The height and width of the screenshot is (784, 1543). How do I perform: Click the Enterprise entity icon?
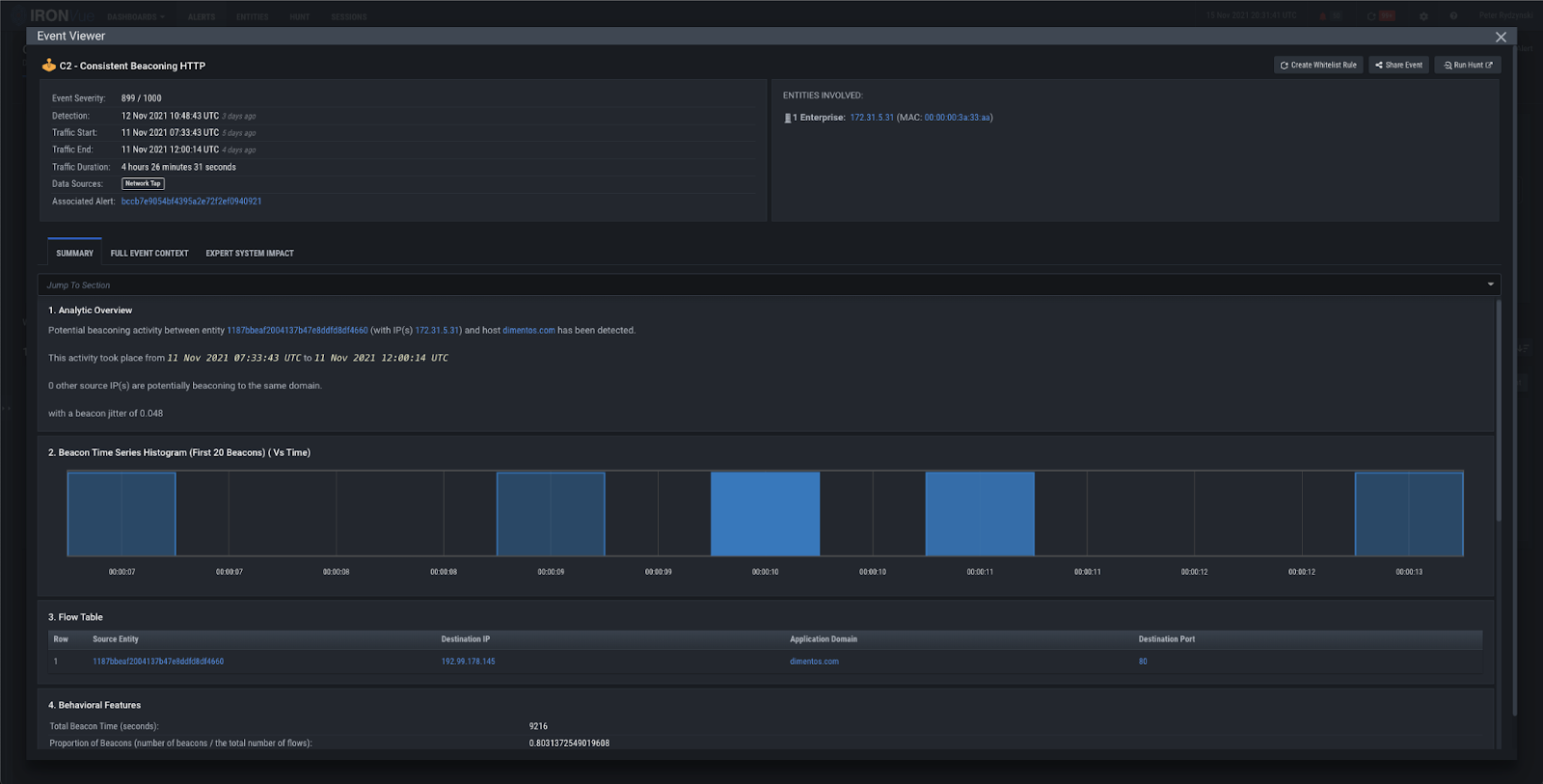point(787,118)
